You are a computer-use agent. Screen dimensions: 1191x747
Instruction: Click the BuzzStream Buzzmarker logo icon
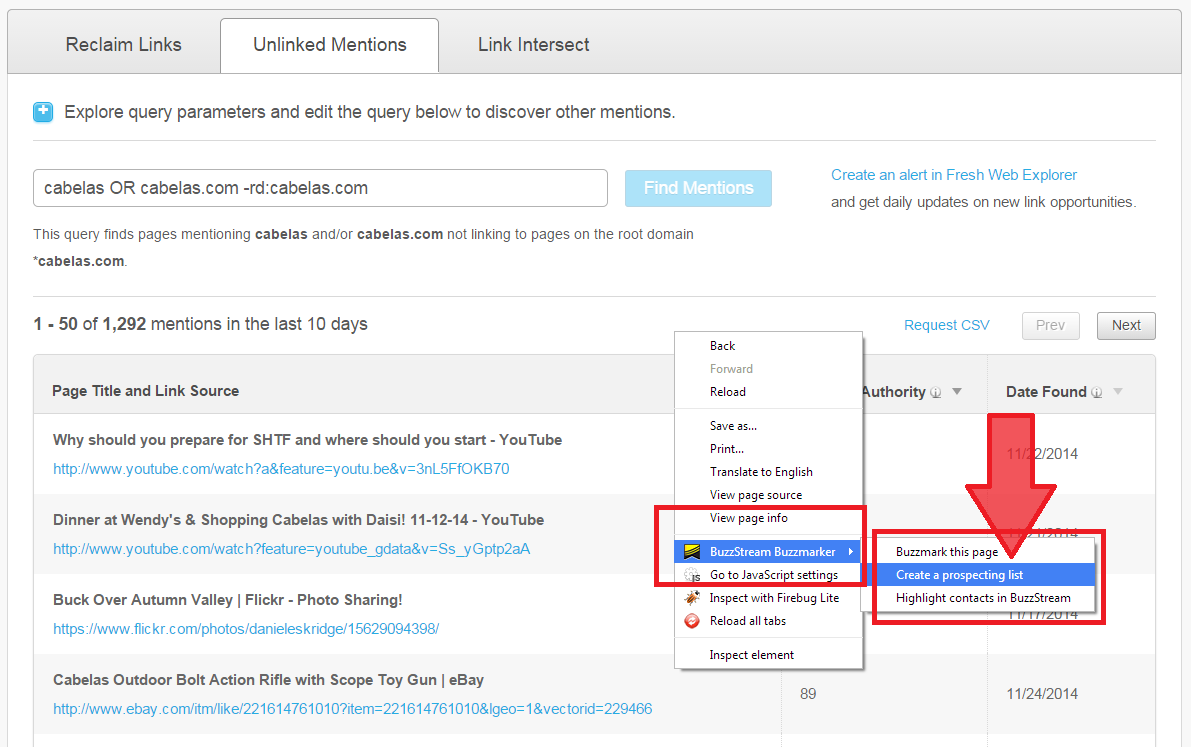[692, 552]
